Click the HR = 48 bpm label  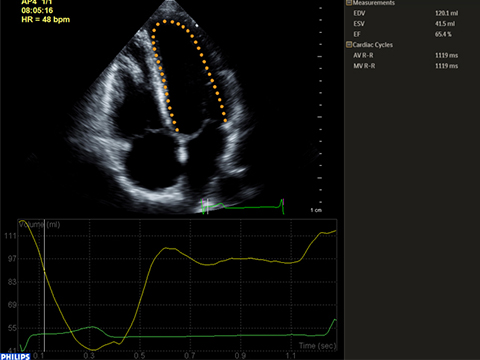click(46, 20)
